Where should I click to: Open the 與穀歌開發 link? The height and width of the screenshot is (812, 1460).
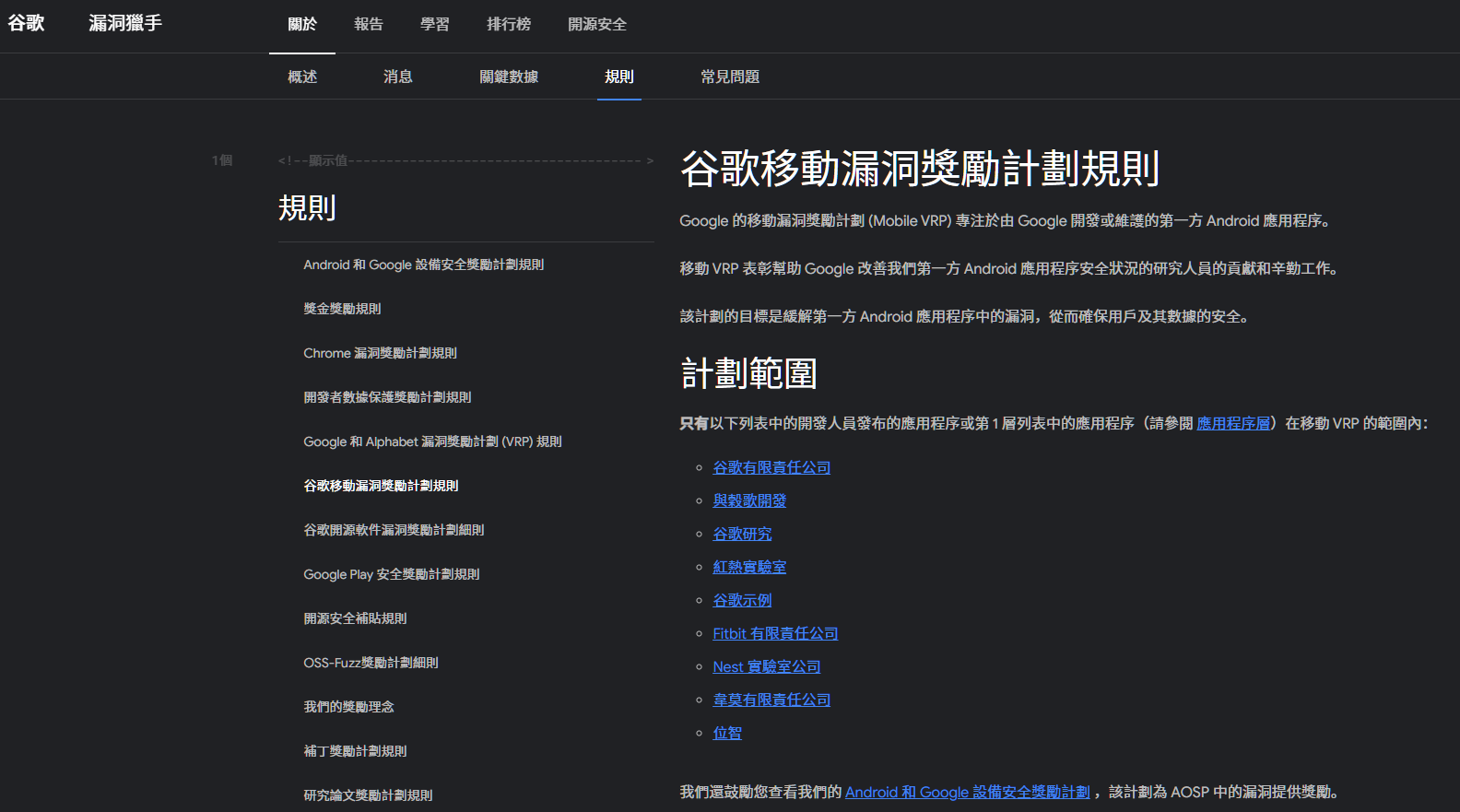[x=749, y=500]
